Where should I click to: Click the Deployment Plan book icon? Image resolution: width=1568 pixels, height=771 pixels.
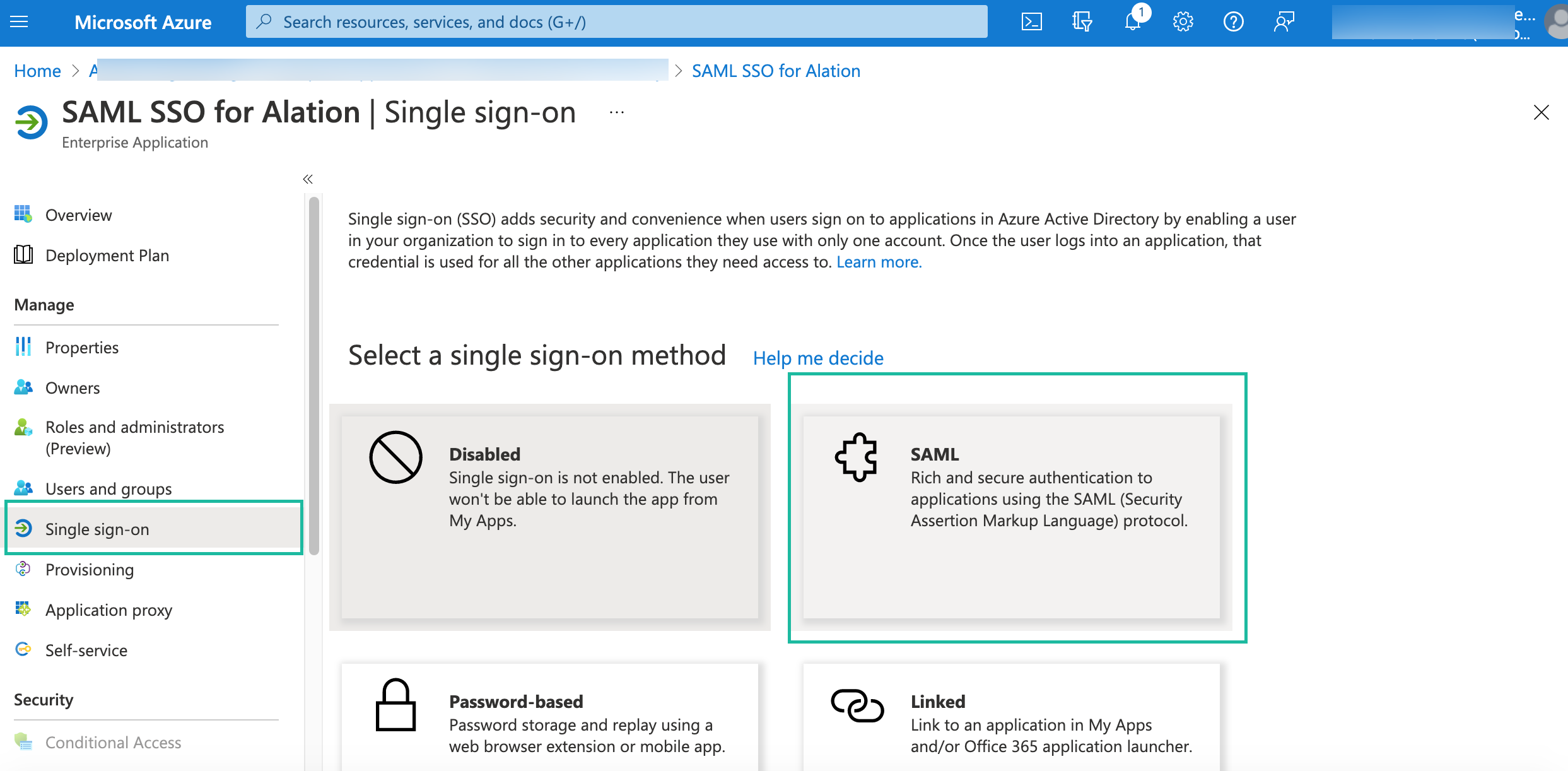tap(23, 255)
